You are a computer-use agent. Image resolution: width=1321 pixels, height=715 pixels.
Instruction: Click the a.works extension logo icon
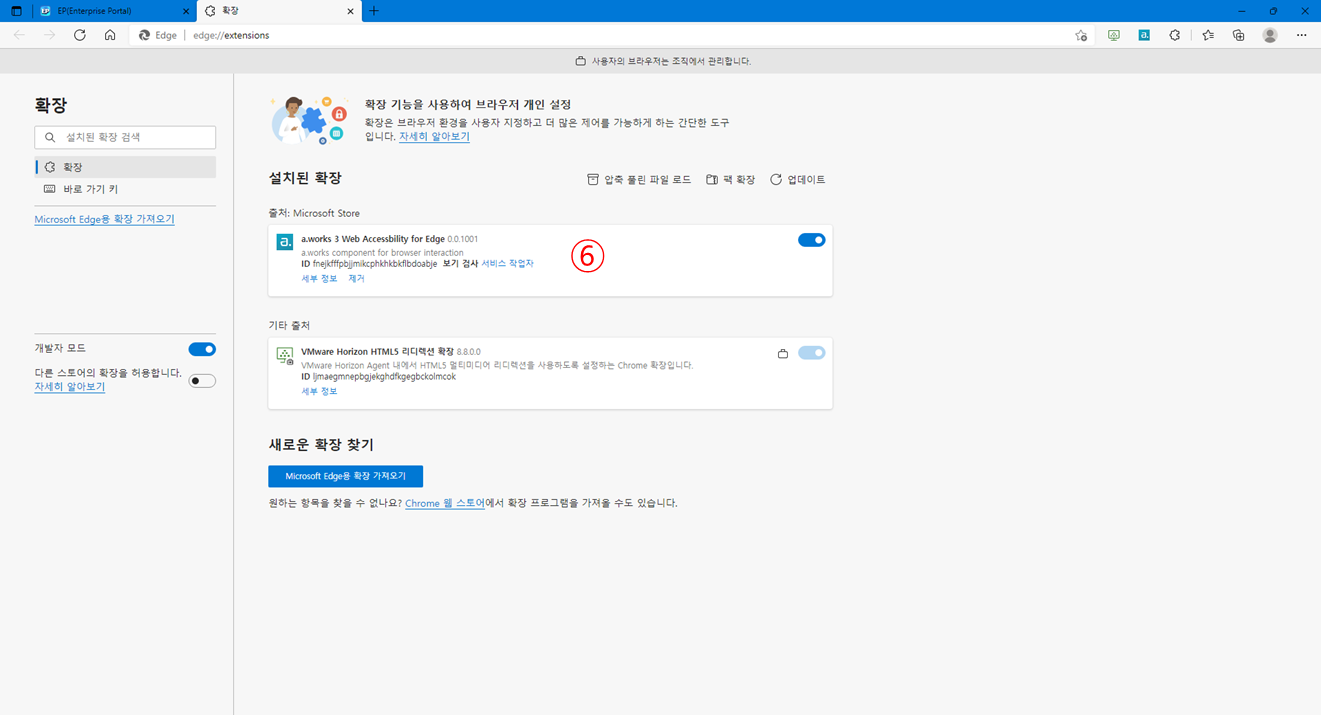(285, 241)
